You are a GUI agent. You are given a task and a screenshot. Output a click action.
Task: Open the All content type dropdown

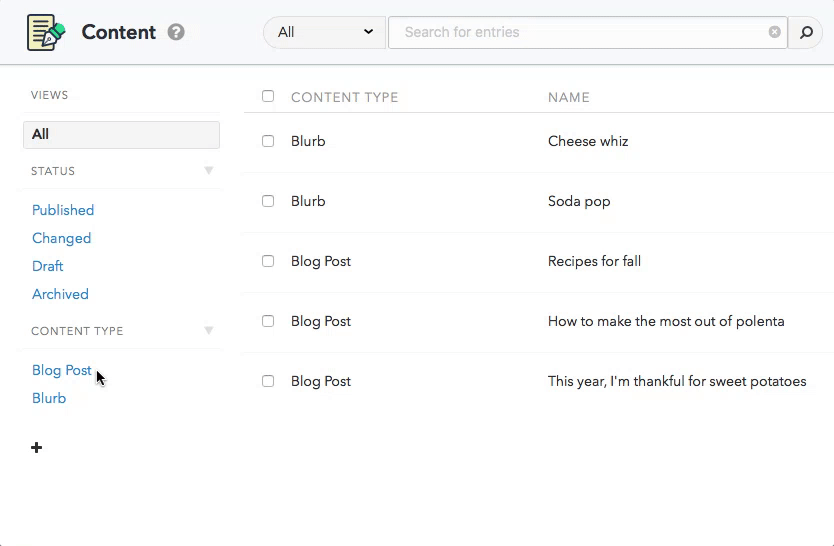click(324, 32)
